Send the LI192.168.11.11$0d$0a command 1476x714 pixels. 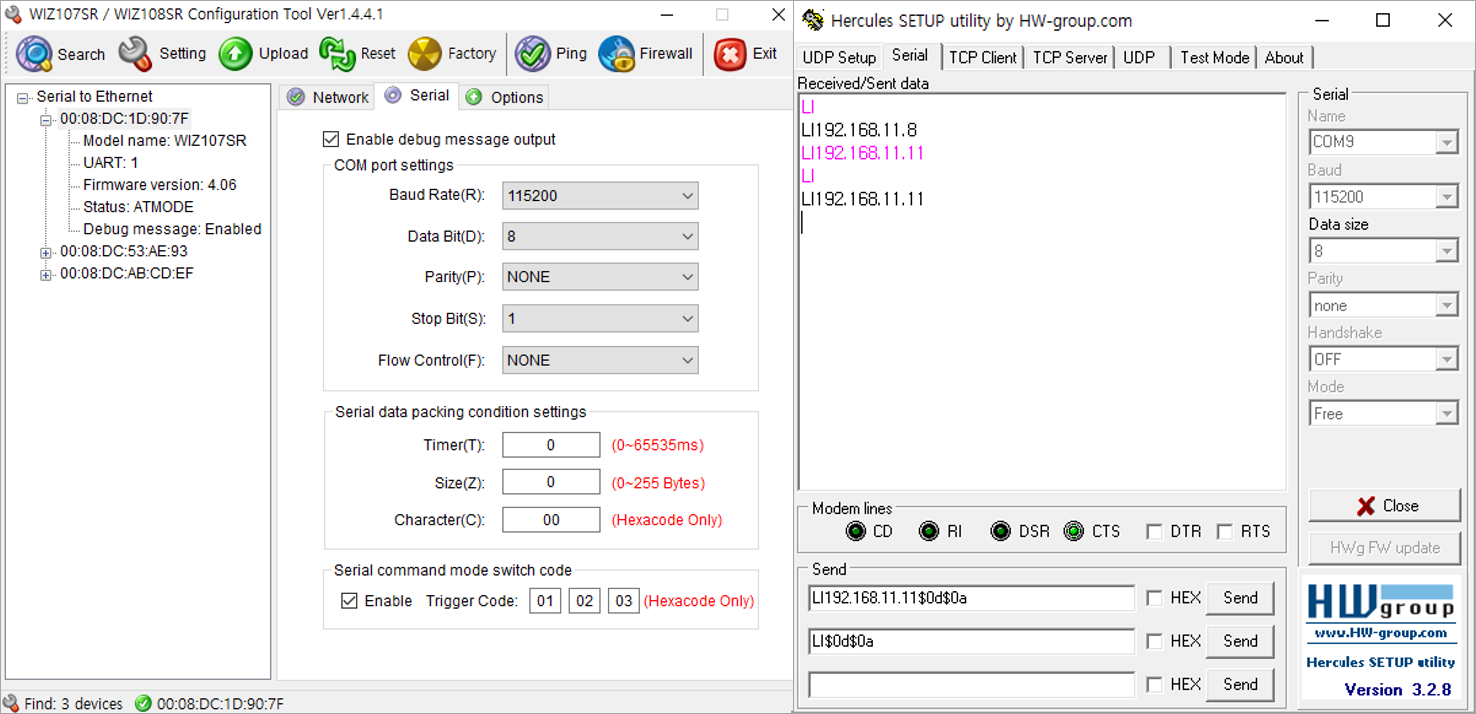pyautogui.click(x=1240, y=598)
